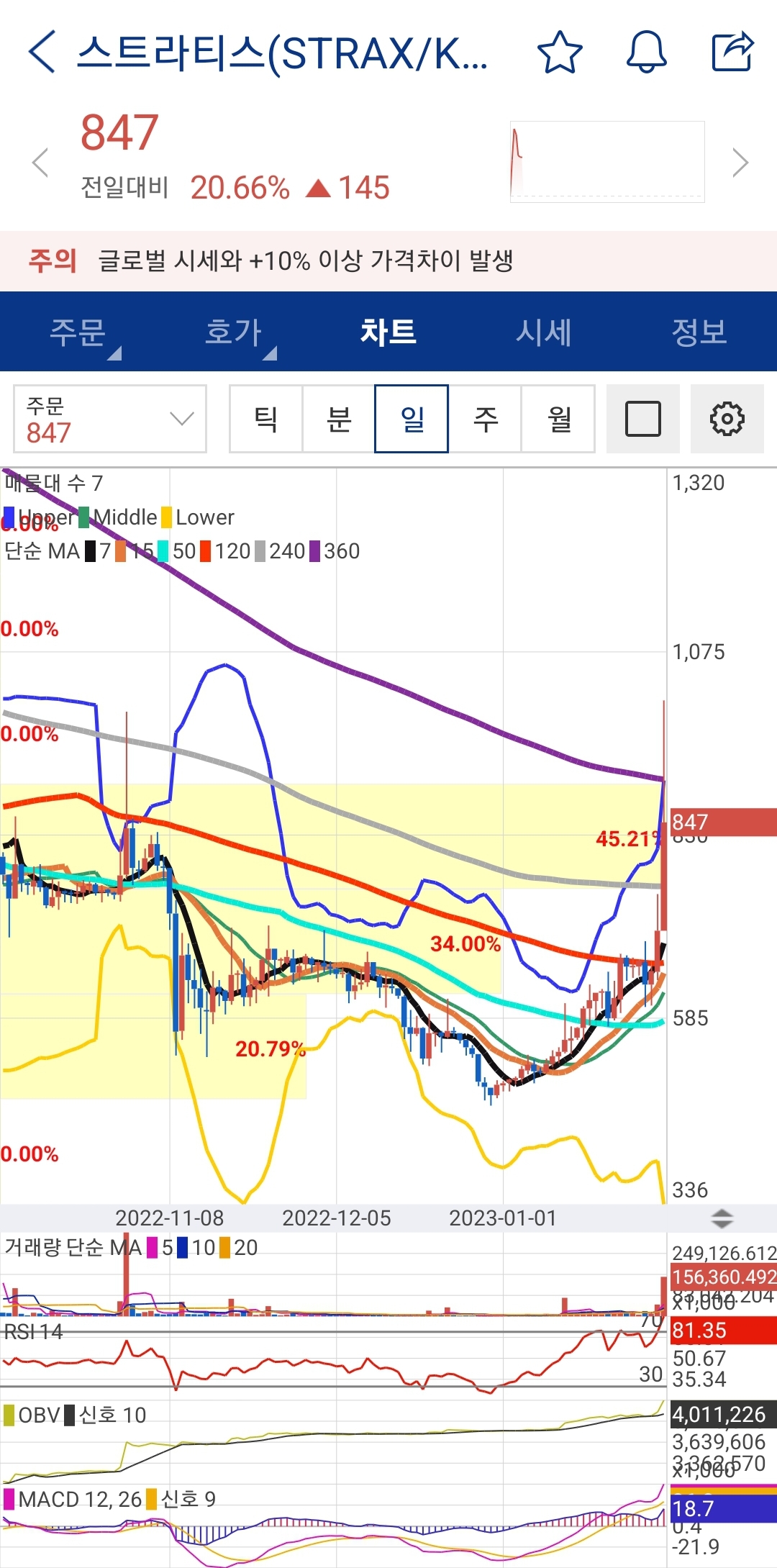Tap the 34.00% volume profile label
Screen dimensions: 777x1568
coord(465,943)
